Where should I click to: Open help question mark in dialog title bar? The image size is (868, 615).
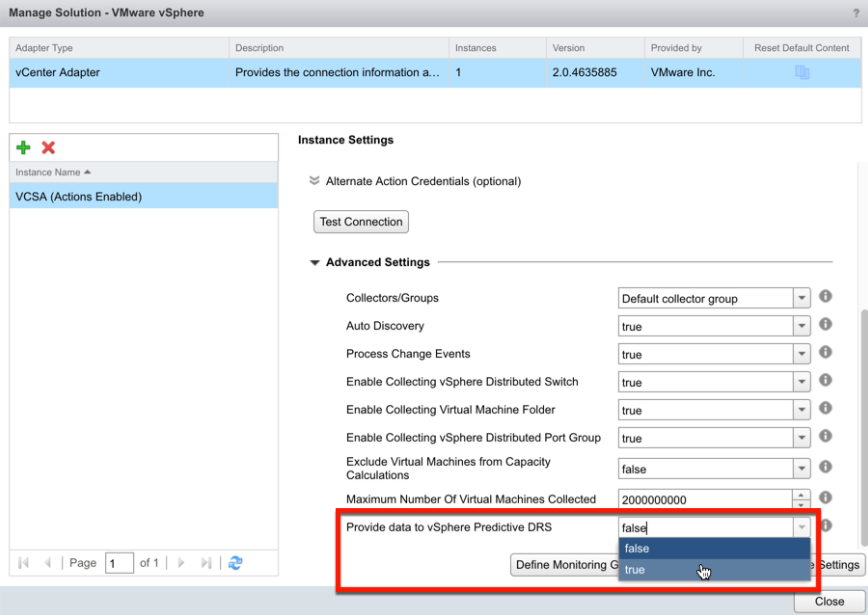[856, 13]
